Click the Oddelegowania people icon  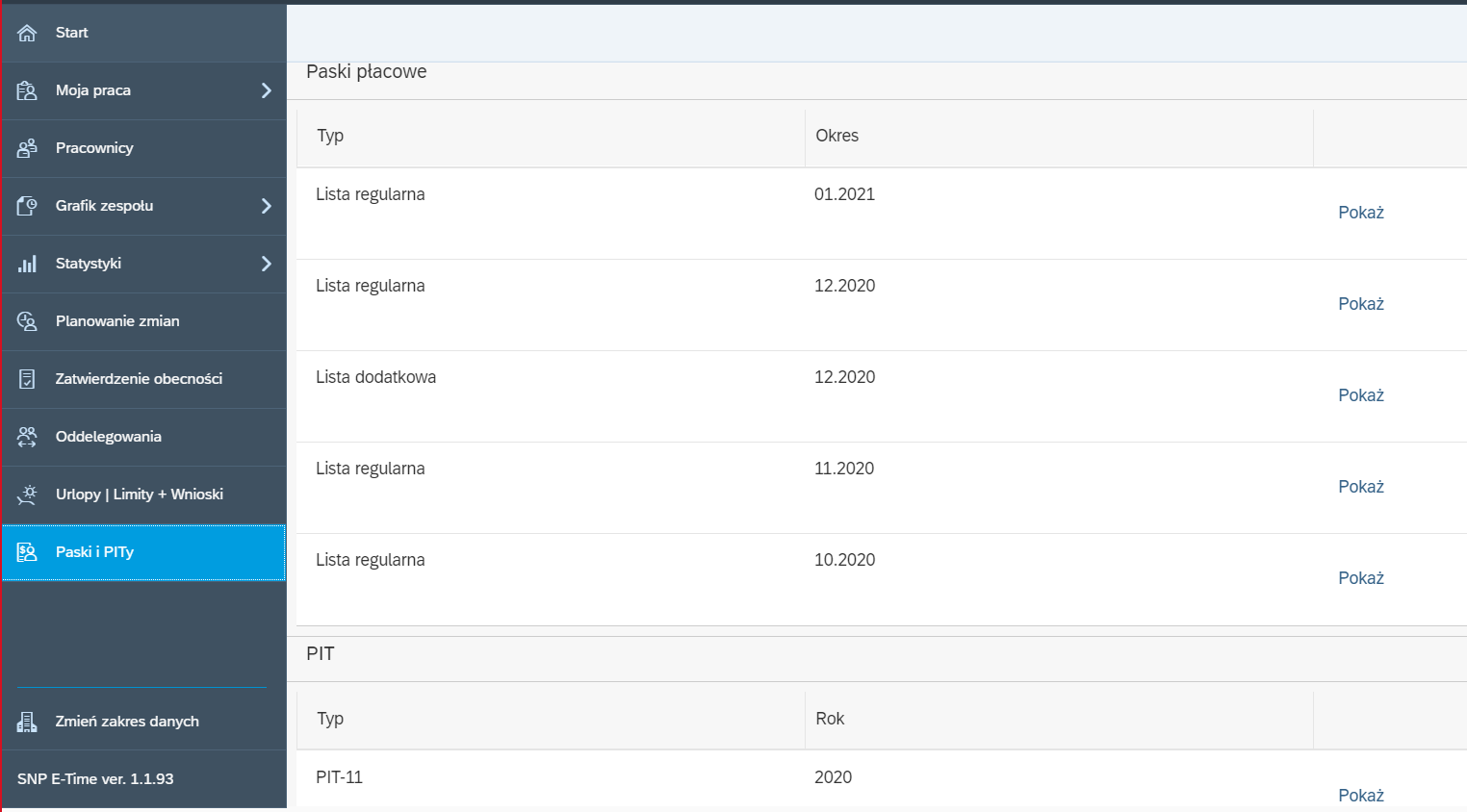(x=27, y=437)
